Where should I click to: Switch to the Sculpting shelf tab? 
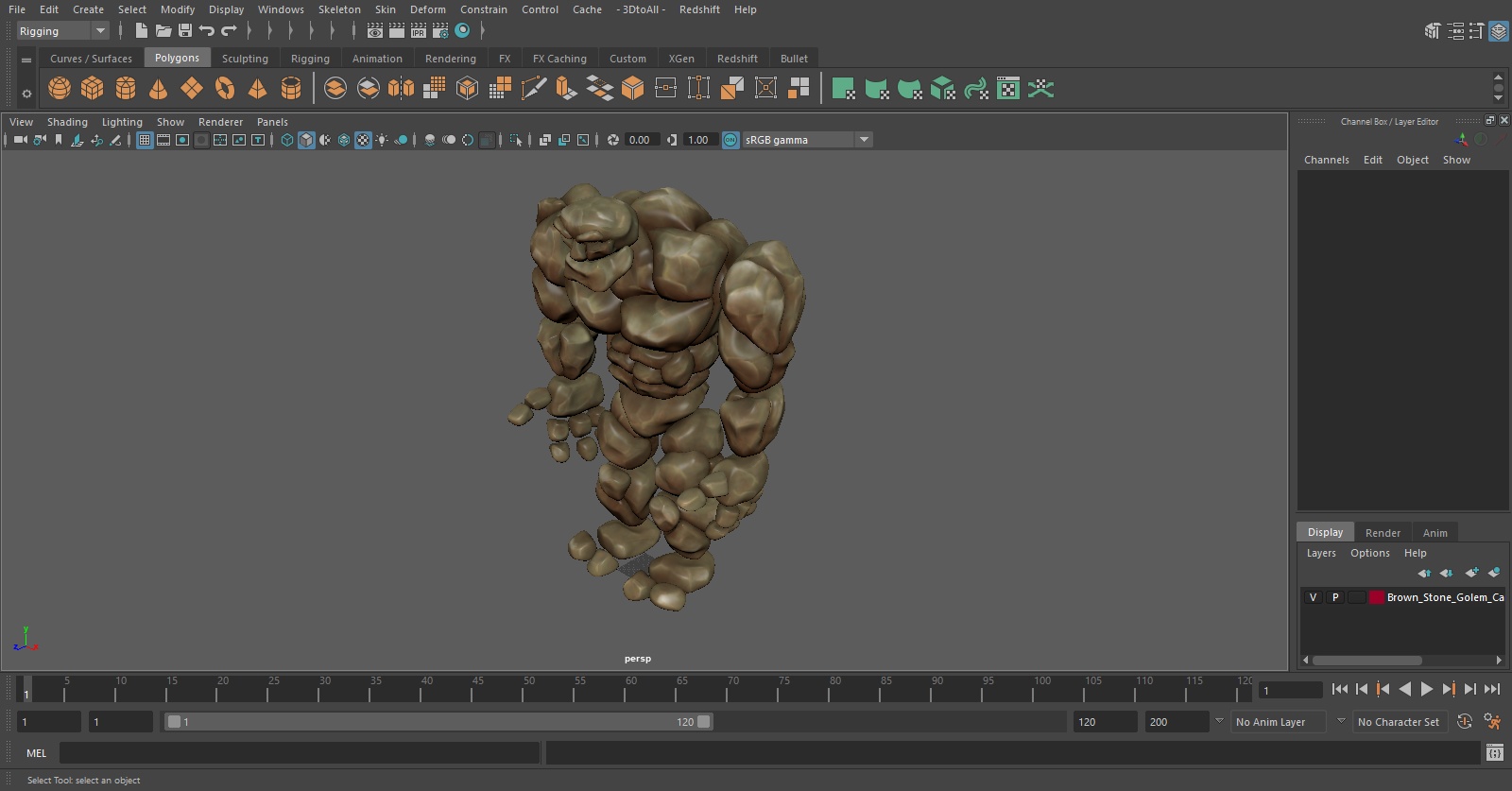click(245, 59)
